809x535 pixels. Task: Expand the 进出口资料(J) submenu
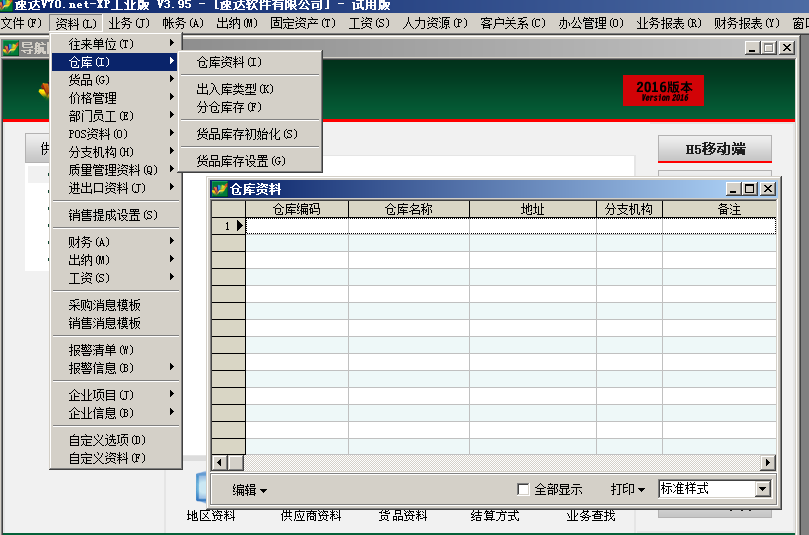pos(116,188)
